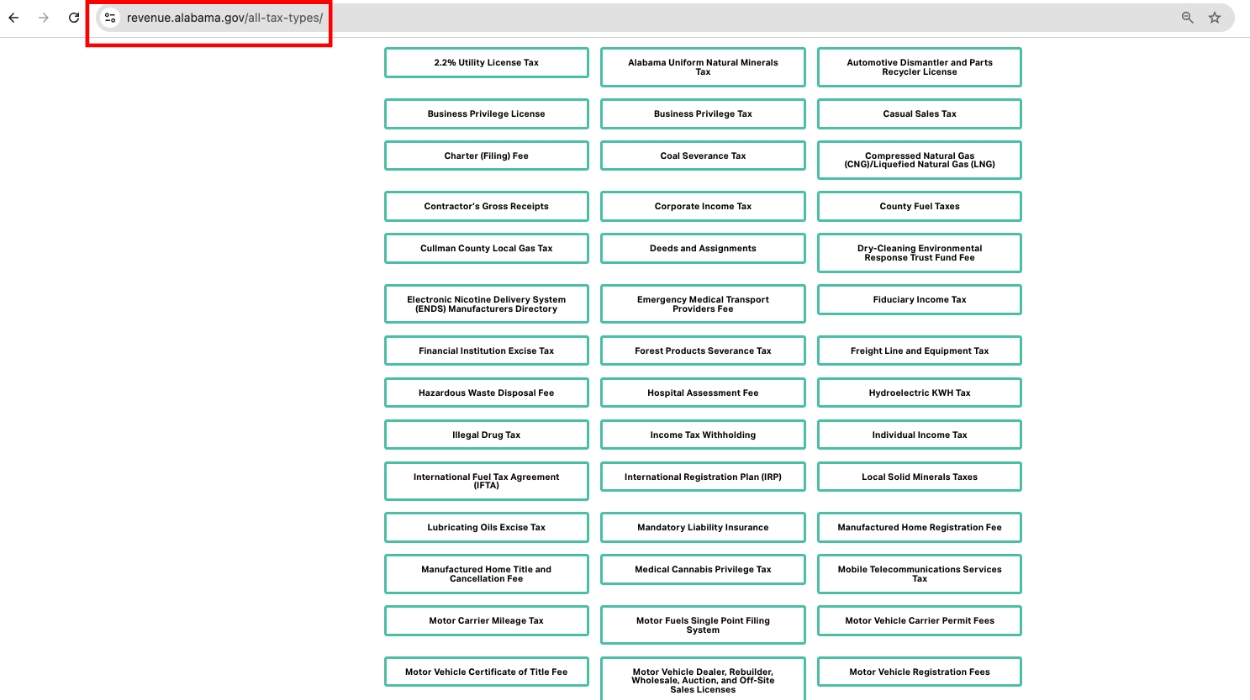Click Hazardous Waste Disposal Fee
Screen dimensions: 1250x700
coord(486,393)
